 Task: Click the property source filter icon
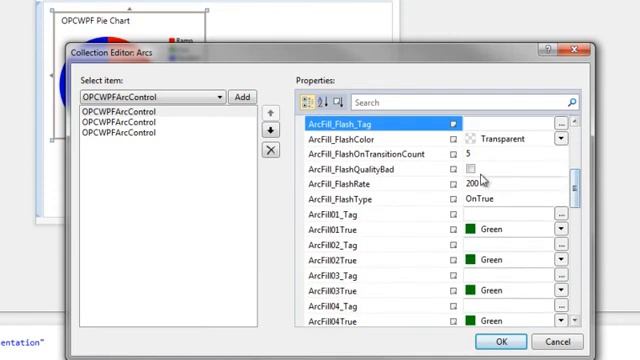click(338, 102)
